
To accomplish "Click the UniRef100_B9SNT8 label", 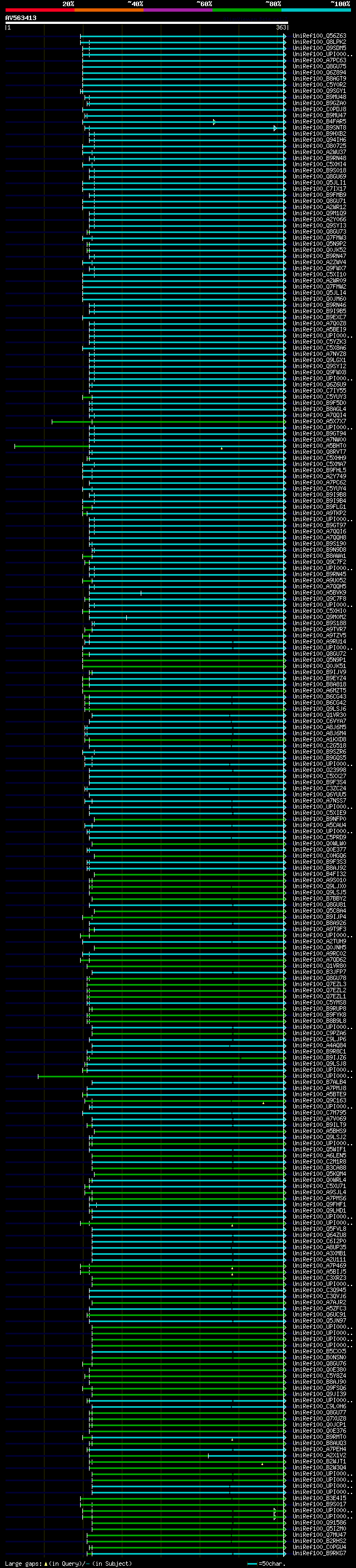I will (319, 128).
